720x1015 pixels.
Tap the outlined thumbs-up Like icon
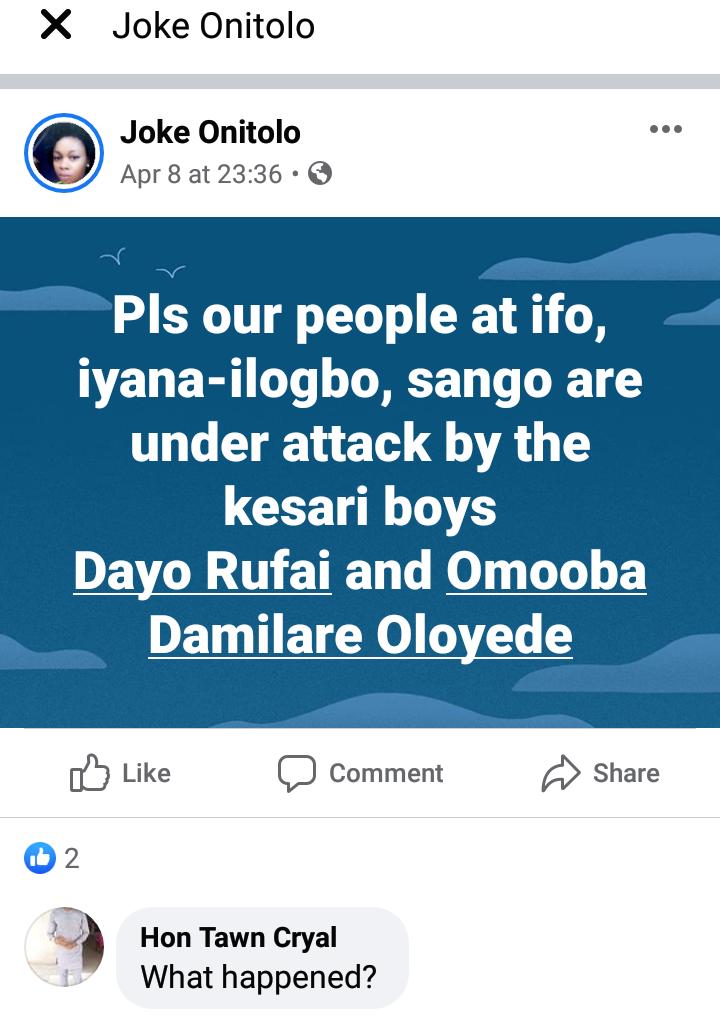tap(90, 773)
